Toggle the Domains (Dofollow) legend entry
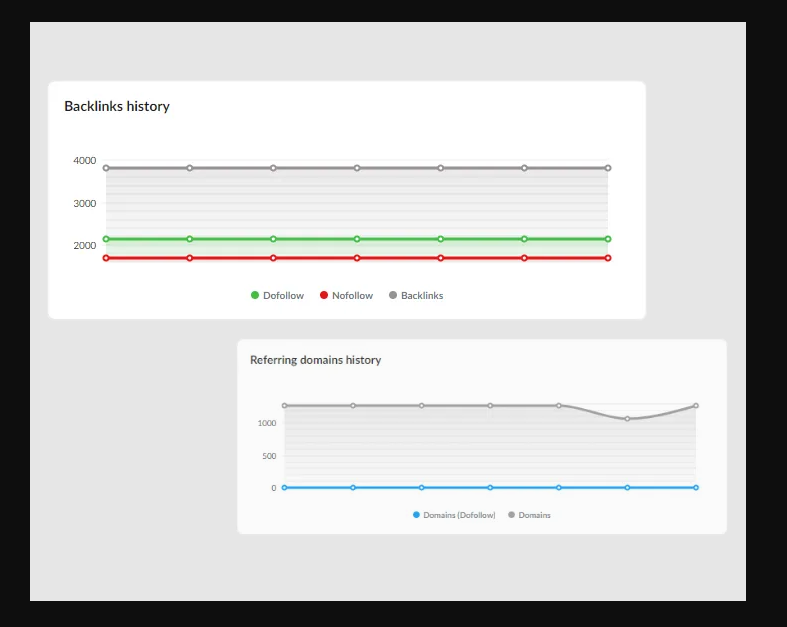The width and height of the screenshot is (787, 627). [454, 515]
